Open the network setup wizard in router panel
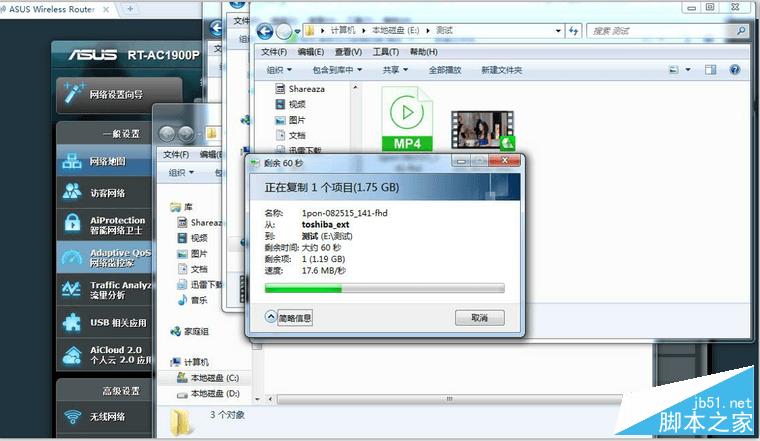The height and width of the screenshot is (441, 760). click(x=119, y=95)
